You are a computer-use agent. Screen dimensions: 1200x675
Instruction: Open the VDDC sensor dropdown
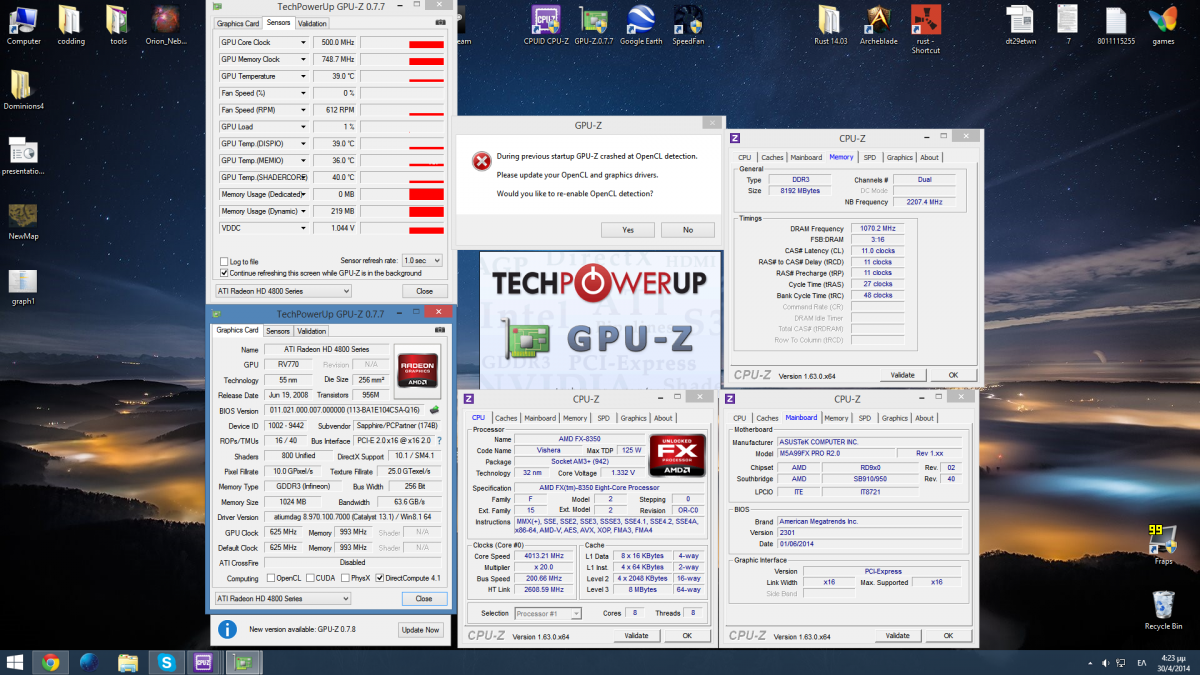tap(303, 228)
